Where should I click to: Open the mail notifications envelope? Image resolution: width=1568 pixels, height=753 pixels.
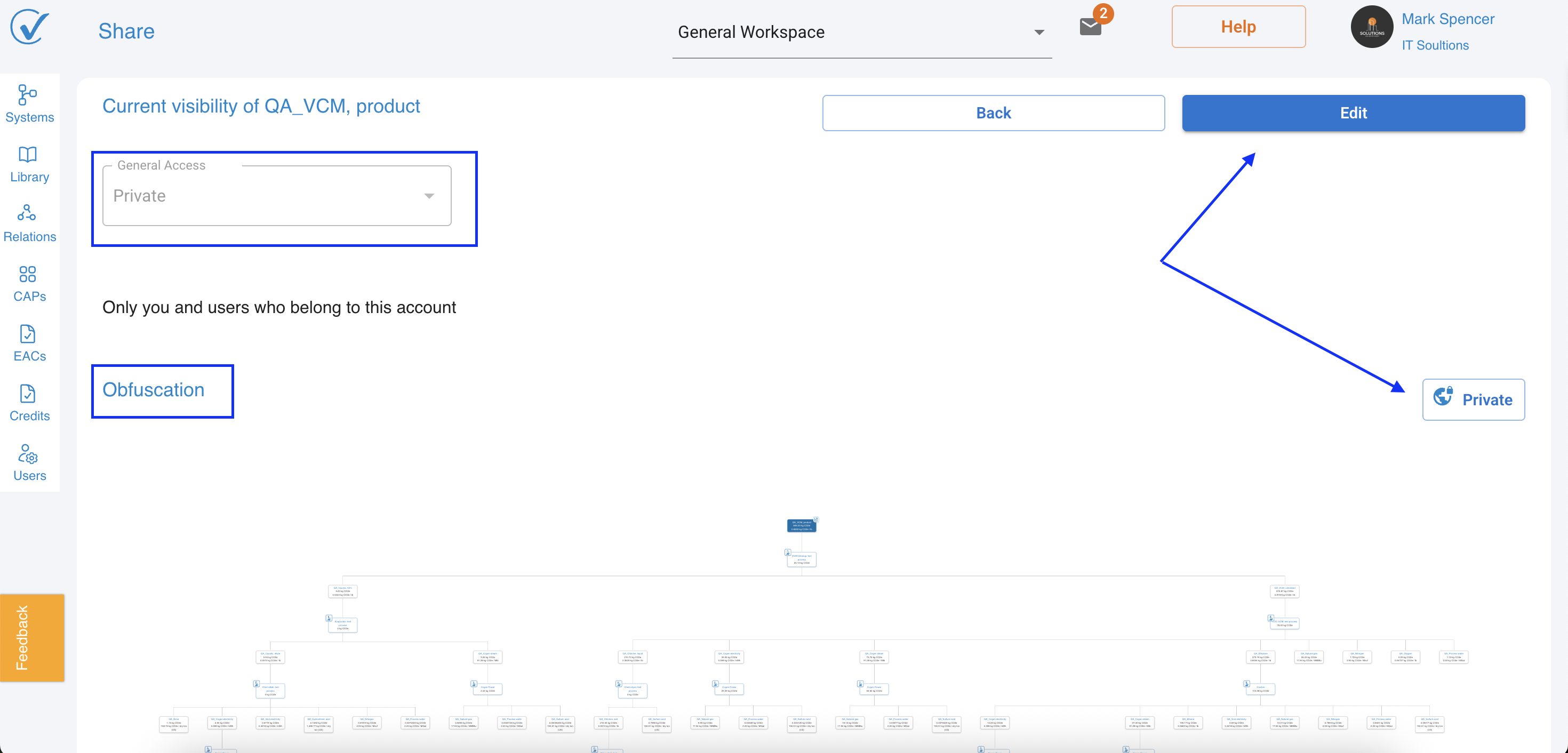pos(1090,27)
